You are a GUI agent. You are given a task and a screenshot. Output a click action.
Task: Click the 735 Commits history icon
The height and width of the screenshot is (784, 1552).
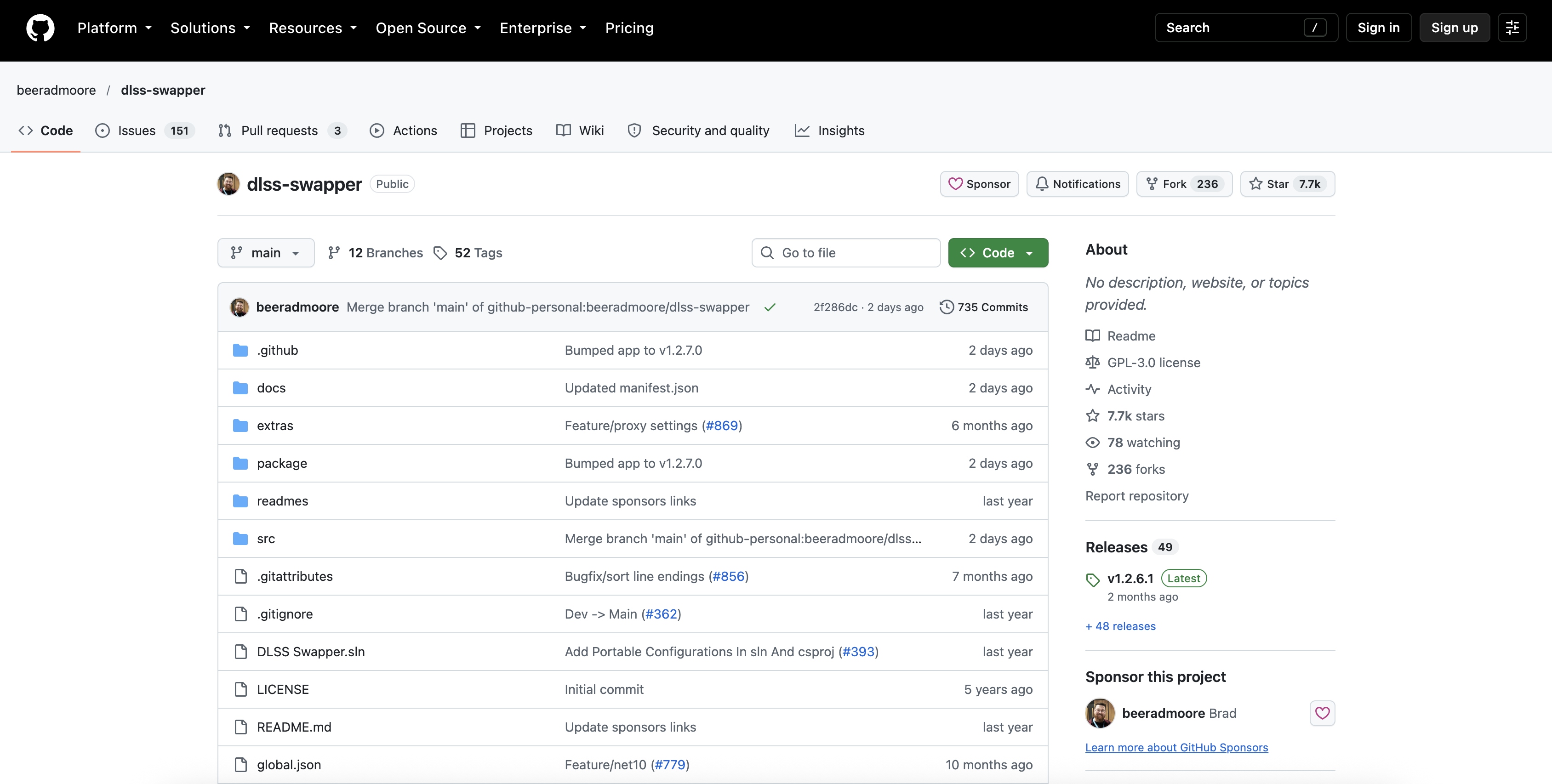947,307
